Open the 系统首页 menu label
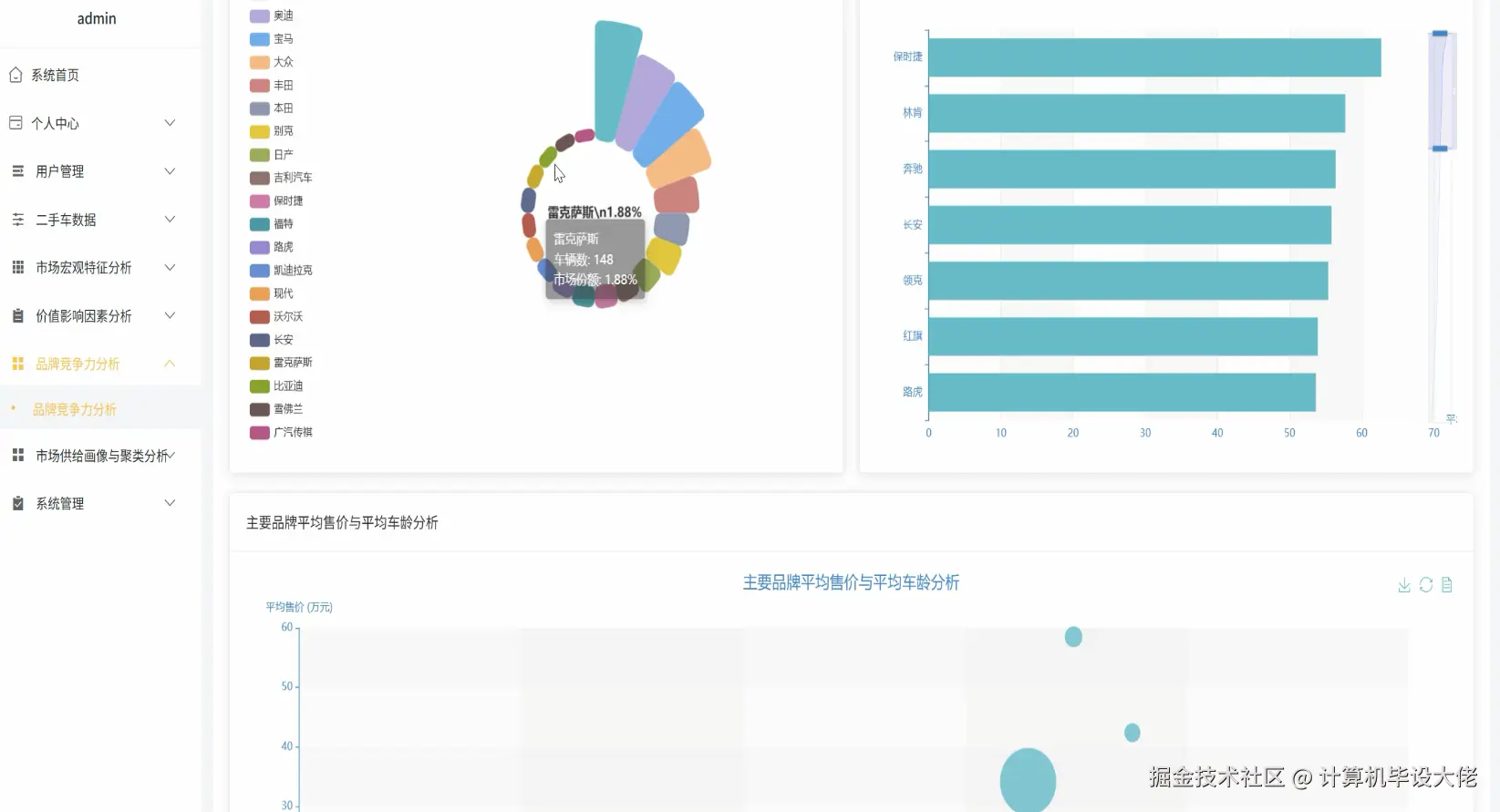 point(55,75)
